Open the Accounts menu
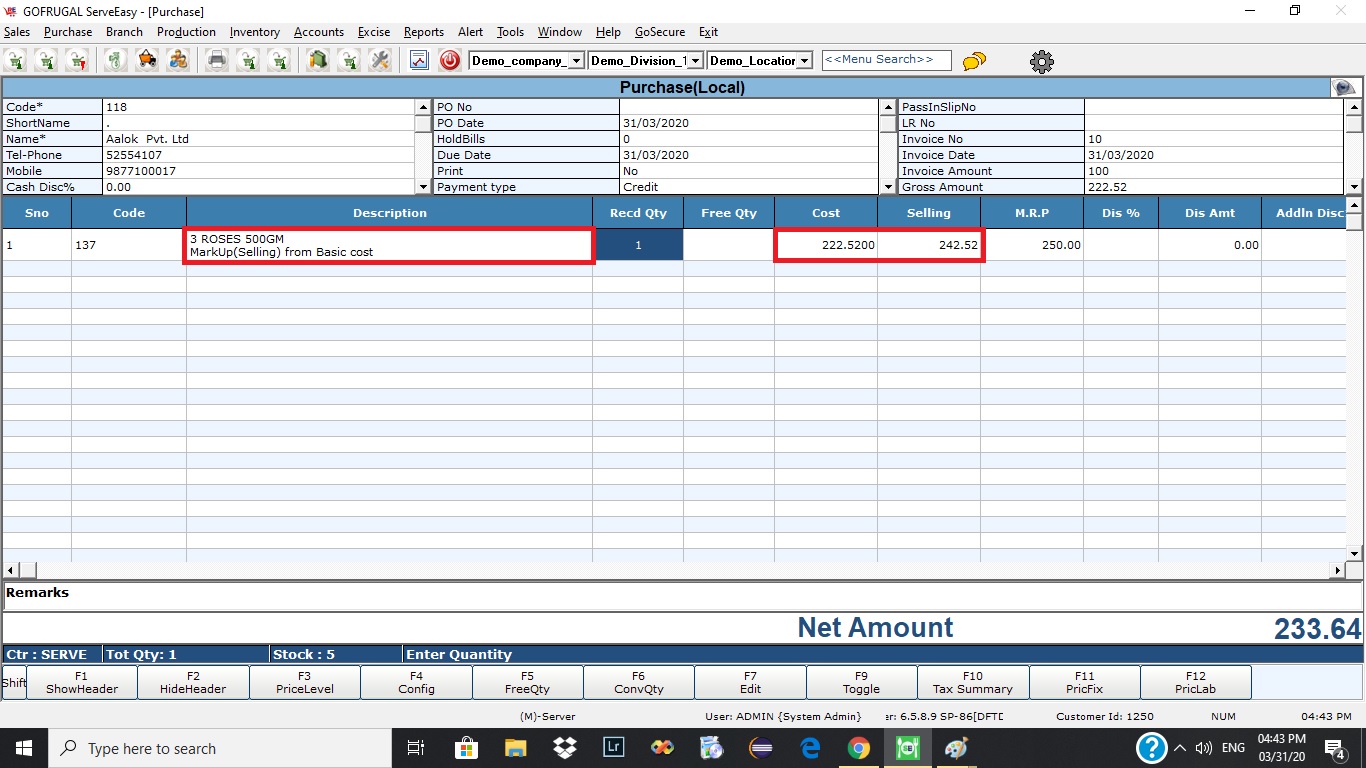Image resolution: width=1366 pixels, height=768 pixels. [319, 32]
